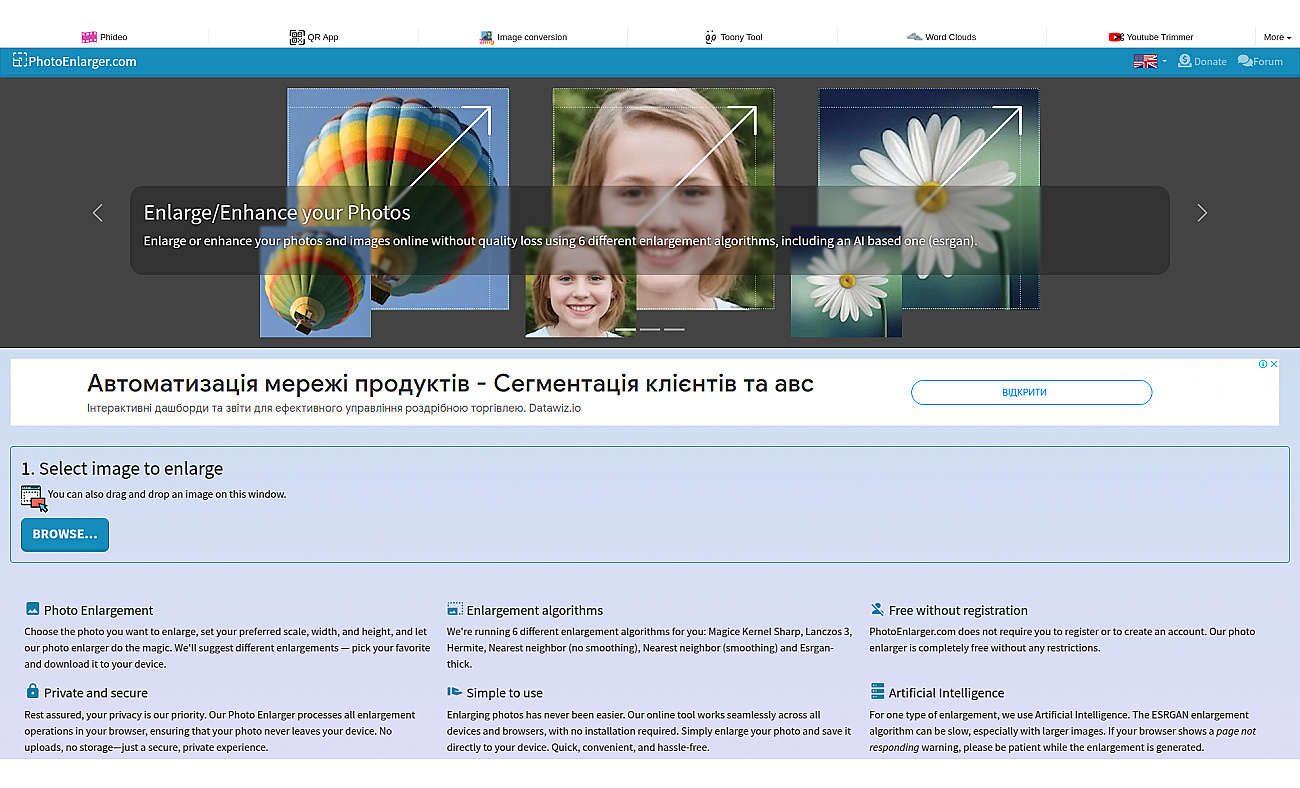
Task: Click the 'Free without registration' heading text
Action: (x=958, y=610)
